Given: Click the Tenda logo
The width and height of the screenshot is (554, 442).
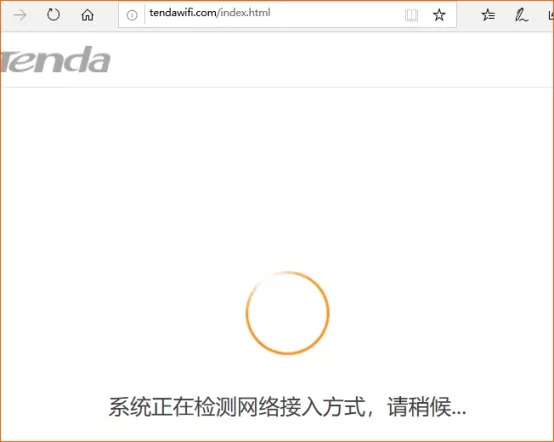Looking at the screenshot, I should click(x=55, y=59).
